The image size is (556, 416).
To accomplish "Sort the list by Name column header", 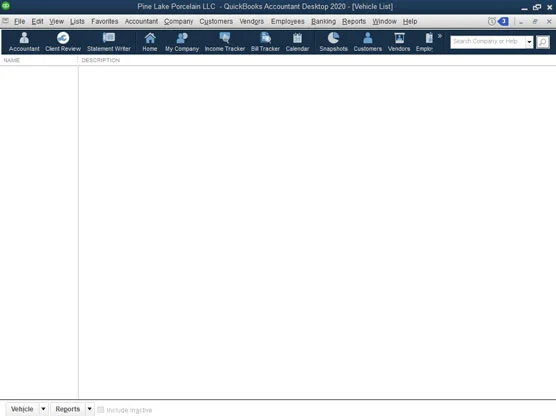I will coord(12,60).
